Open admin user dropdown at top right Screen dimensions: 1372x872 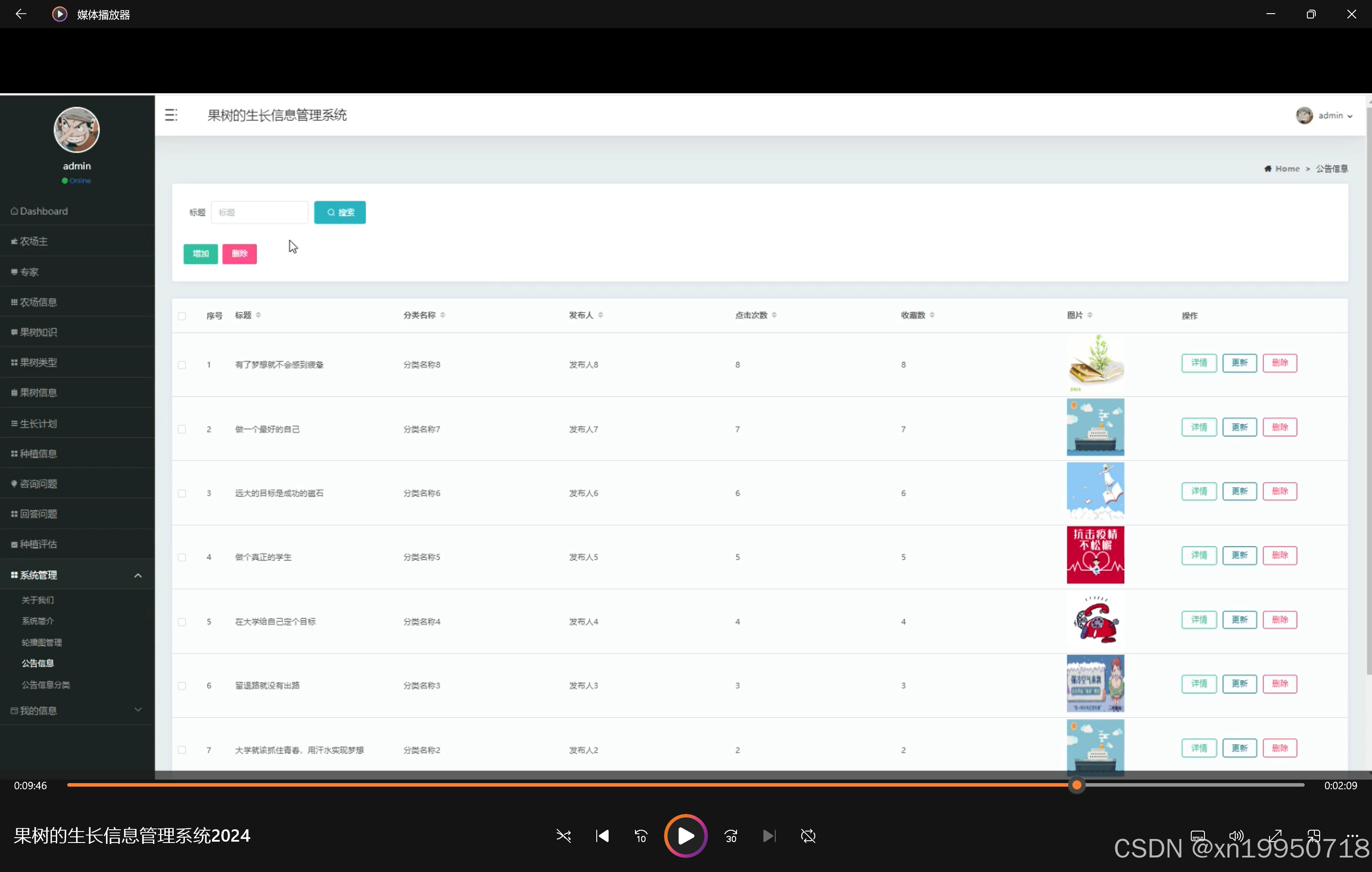[x=1324, y=116]
